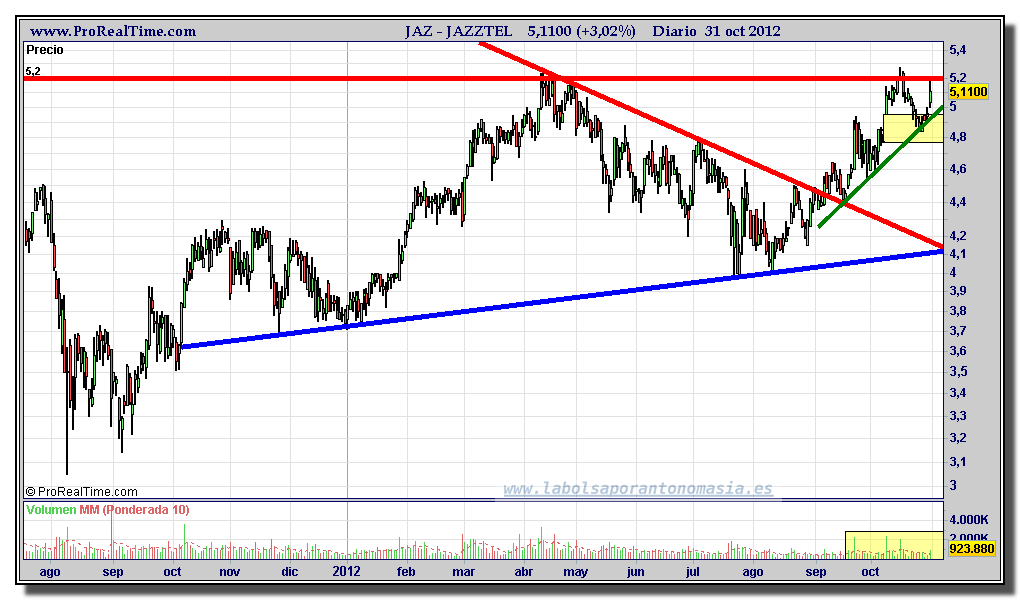Image resolution: width=1020 pixels, height=600 pixels.
Task: Click the JAZ - JAZZTEL title text
Action: pyautogui.click(x=458, y=31)
